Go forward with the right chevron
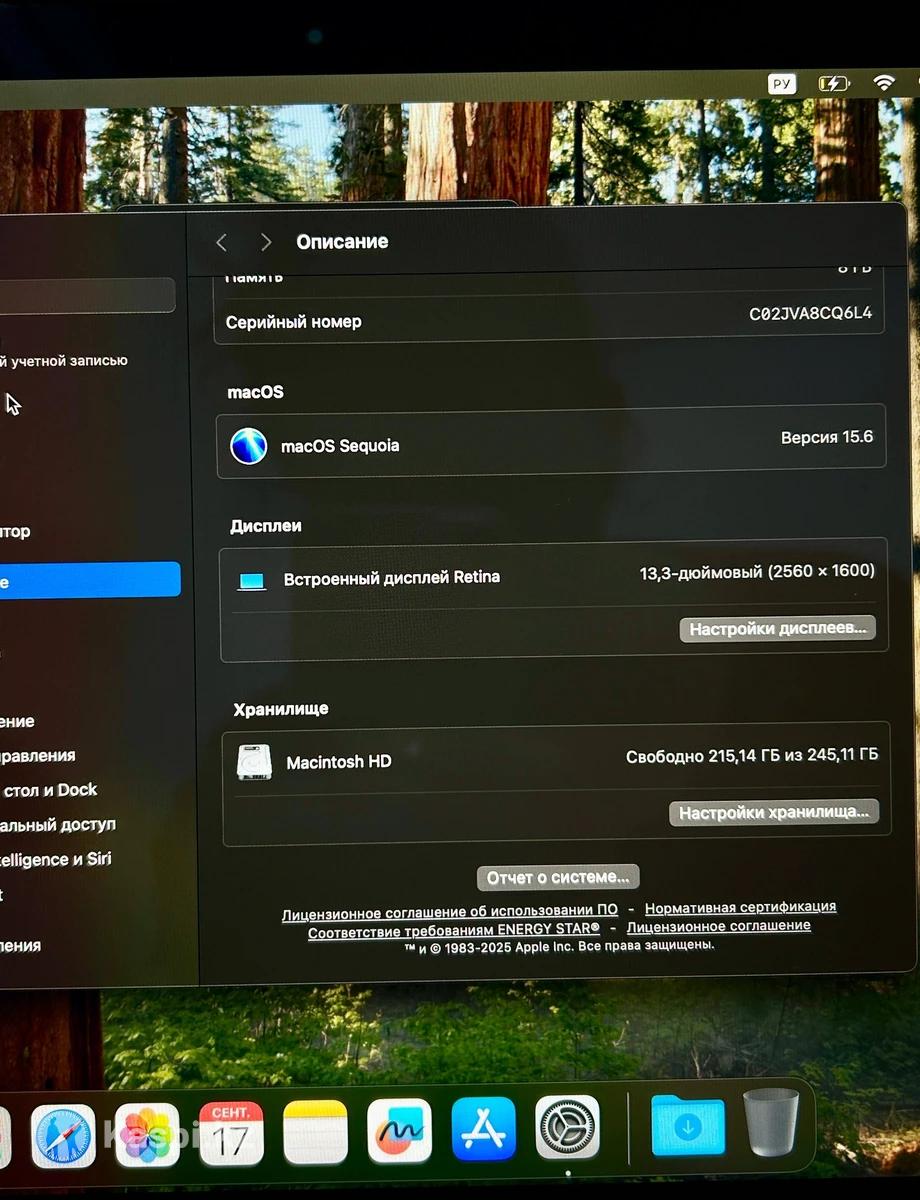The width and height of the screenshot is (920, 1200). [x=265, y=242]
